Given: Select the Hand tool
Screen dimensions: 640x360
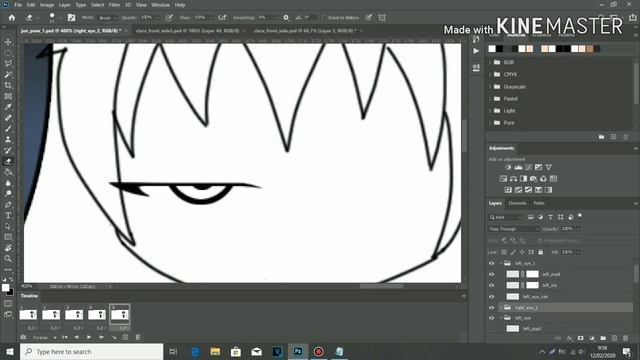Looking at the screenshot, I should click(x=8, y=248).
